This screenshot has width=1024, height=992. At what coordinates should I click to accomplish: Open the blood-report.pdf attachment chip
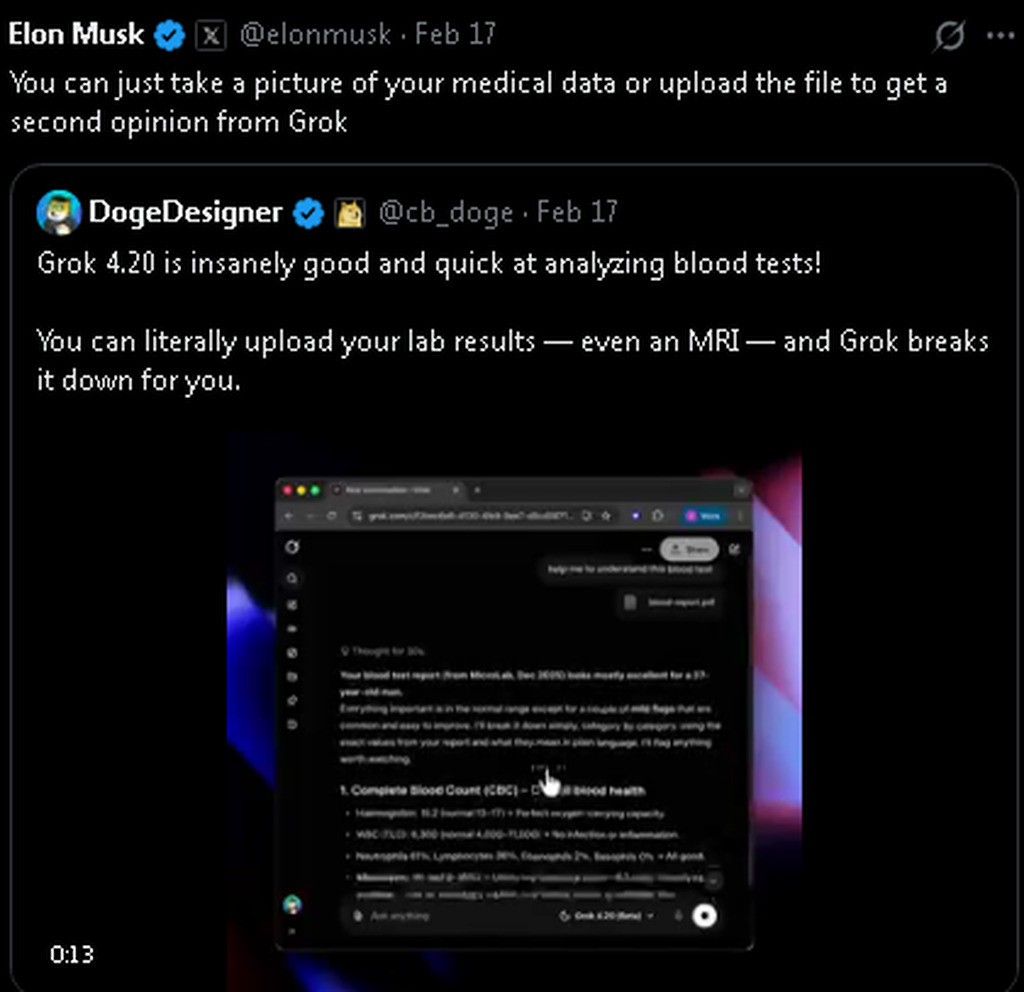pyautogui.click(x=672, y=603)
